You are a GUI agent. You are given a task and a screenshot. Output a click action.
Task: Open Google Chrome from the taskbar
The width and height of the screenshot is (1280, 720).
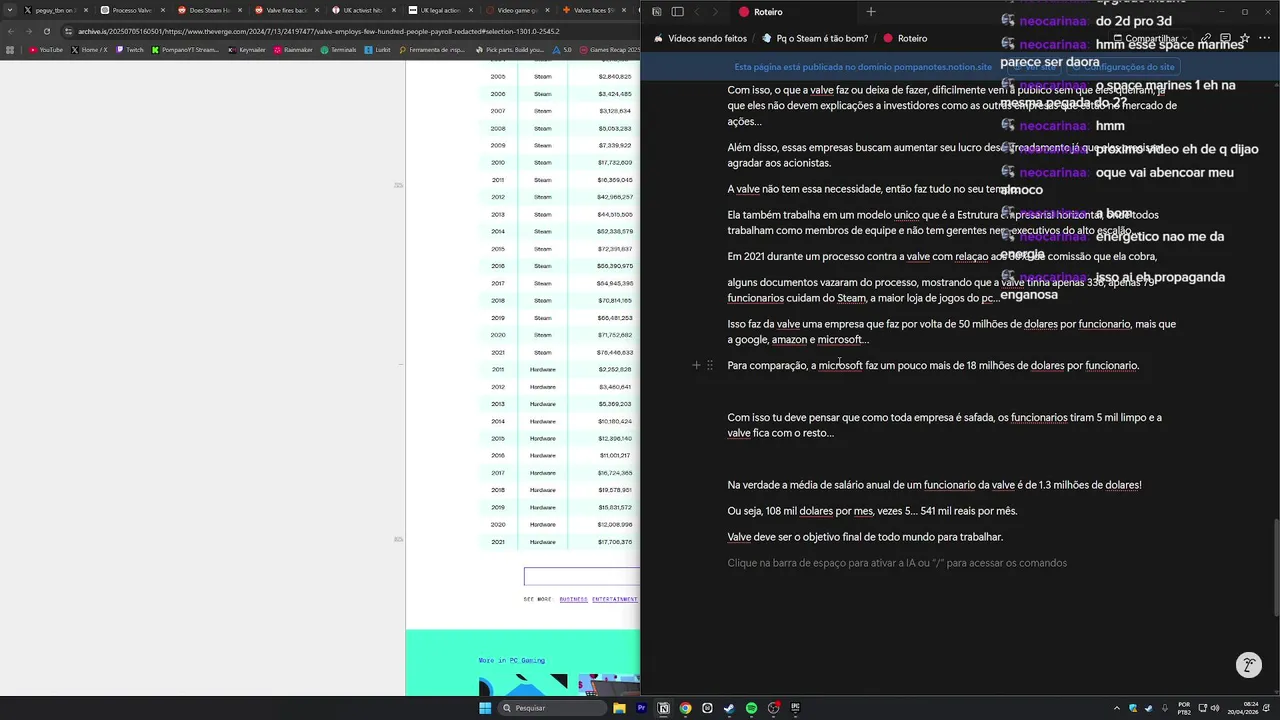685,708
